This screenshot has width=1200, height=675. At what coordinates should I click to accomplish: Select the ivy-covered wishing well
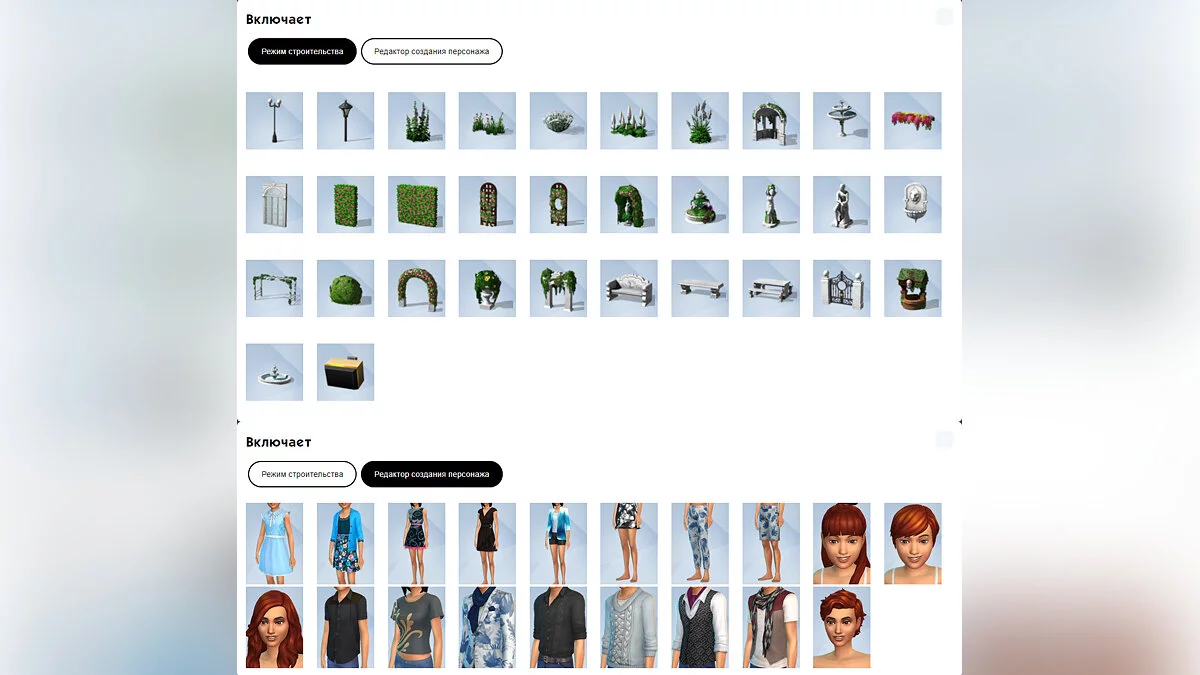pos(912,289)
